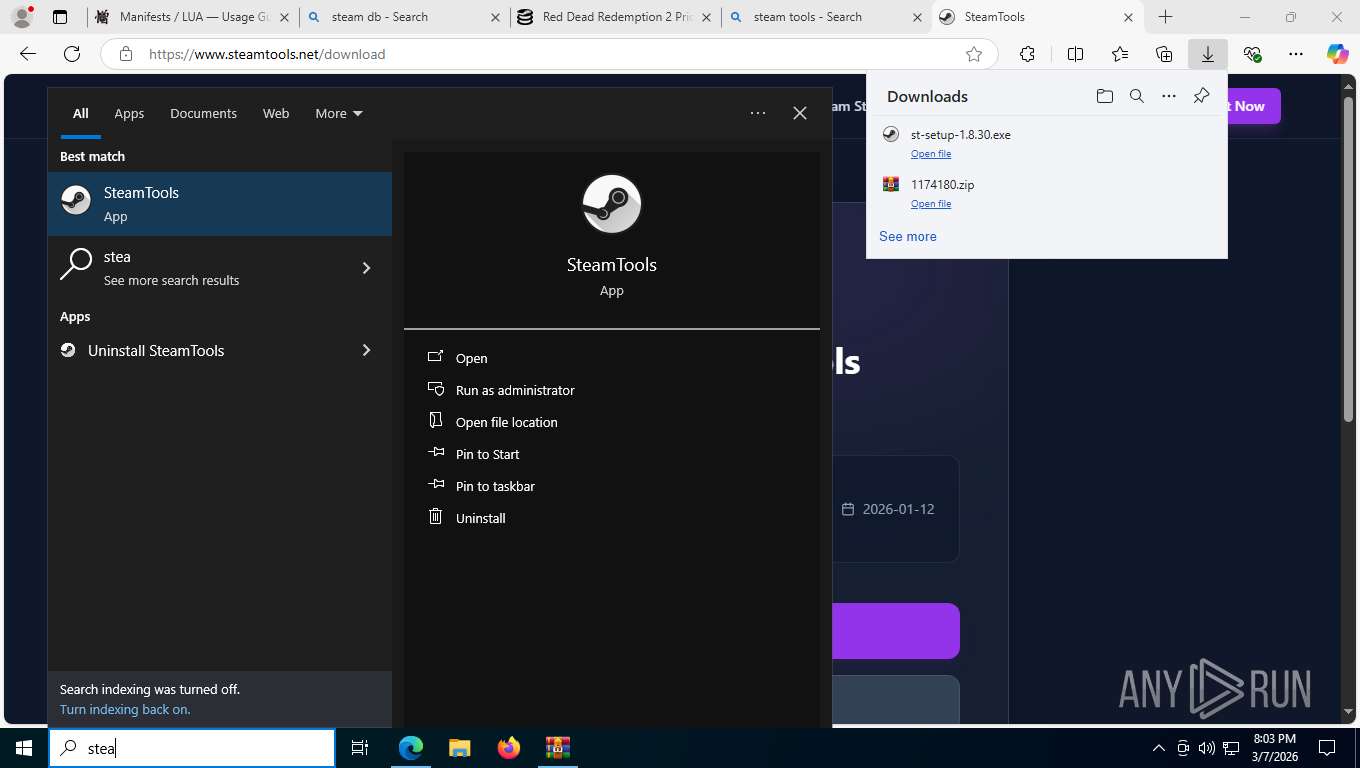The width and height of the screenshot is (1360, 768).
Task: Open the search panel options ellipsis
Action: [x=758, y=113]
